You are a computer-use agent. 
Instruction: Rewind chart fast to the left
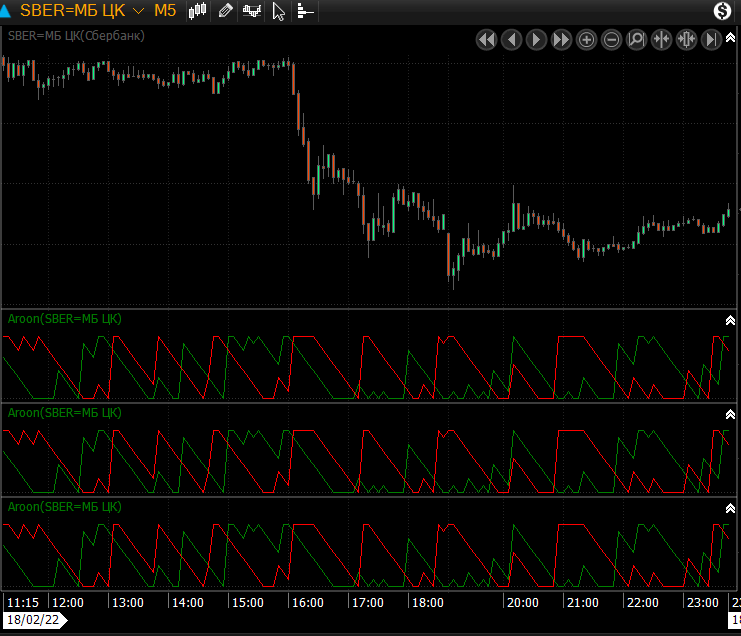tap(487, 40)
